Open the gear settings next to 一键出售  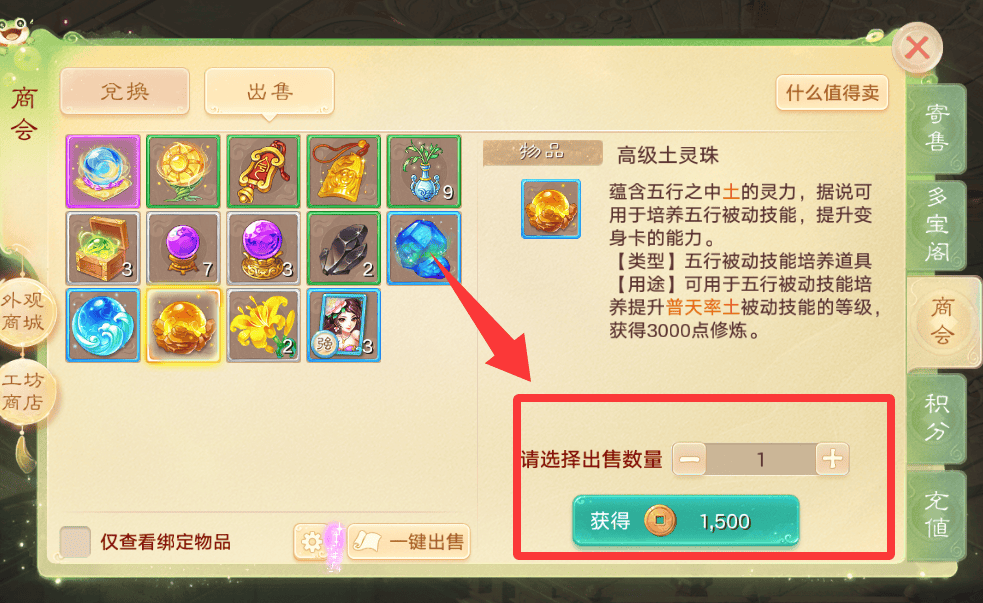pyautogui.click(x=311, y=542)
